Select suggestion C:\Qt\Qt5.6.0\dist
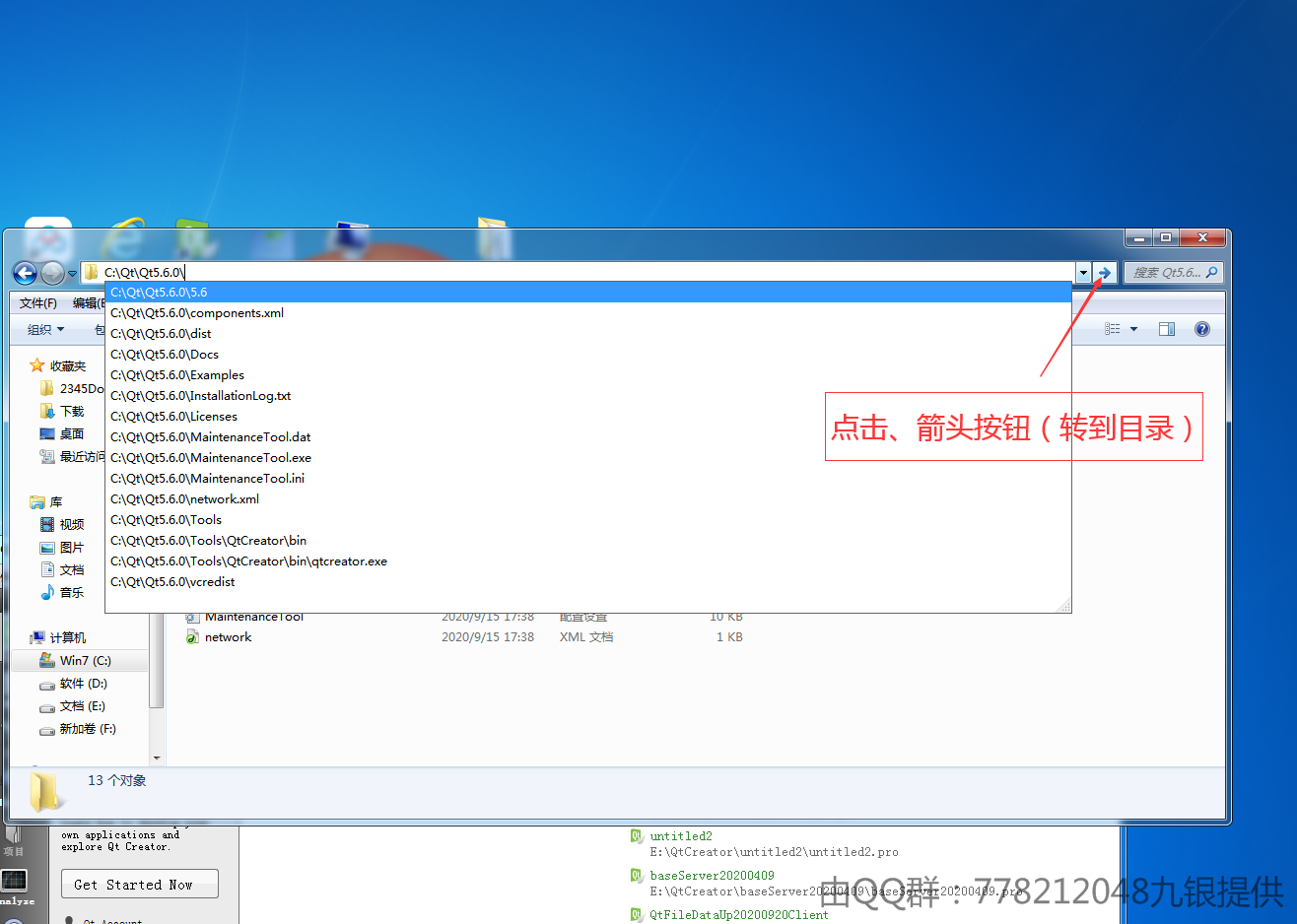Screen dimensions: 1297x924 coord(588,334)
